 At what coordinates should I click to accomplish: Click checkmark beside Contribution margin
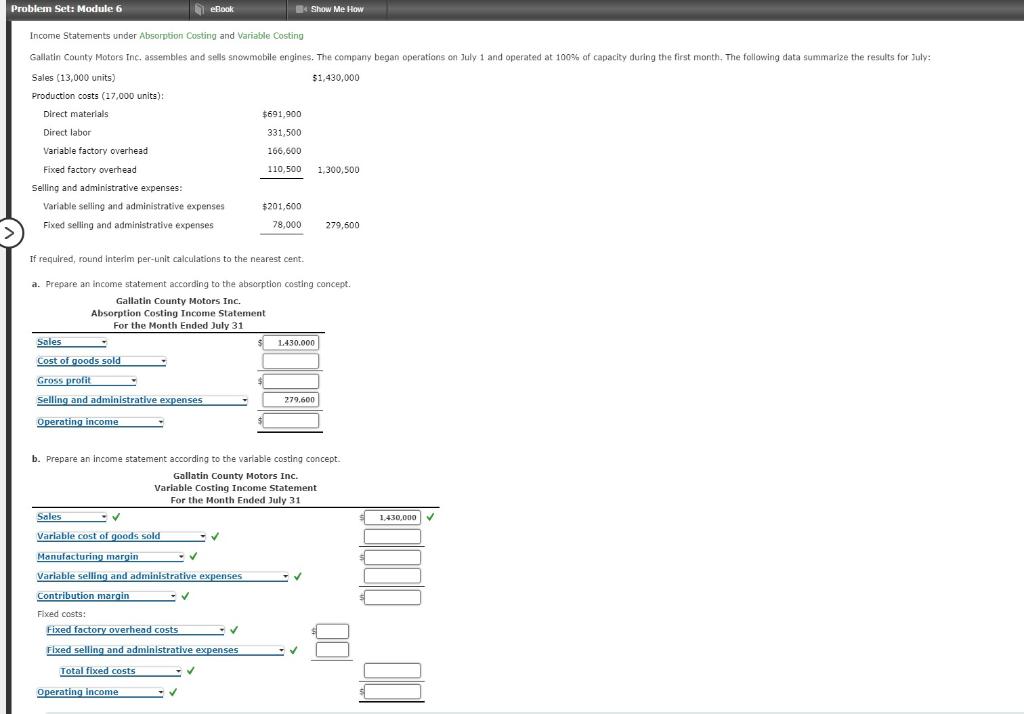pos(185,596)
